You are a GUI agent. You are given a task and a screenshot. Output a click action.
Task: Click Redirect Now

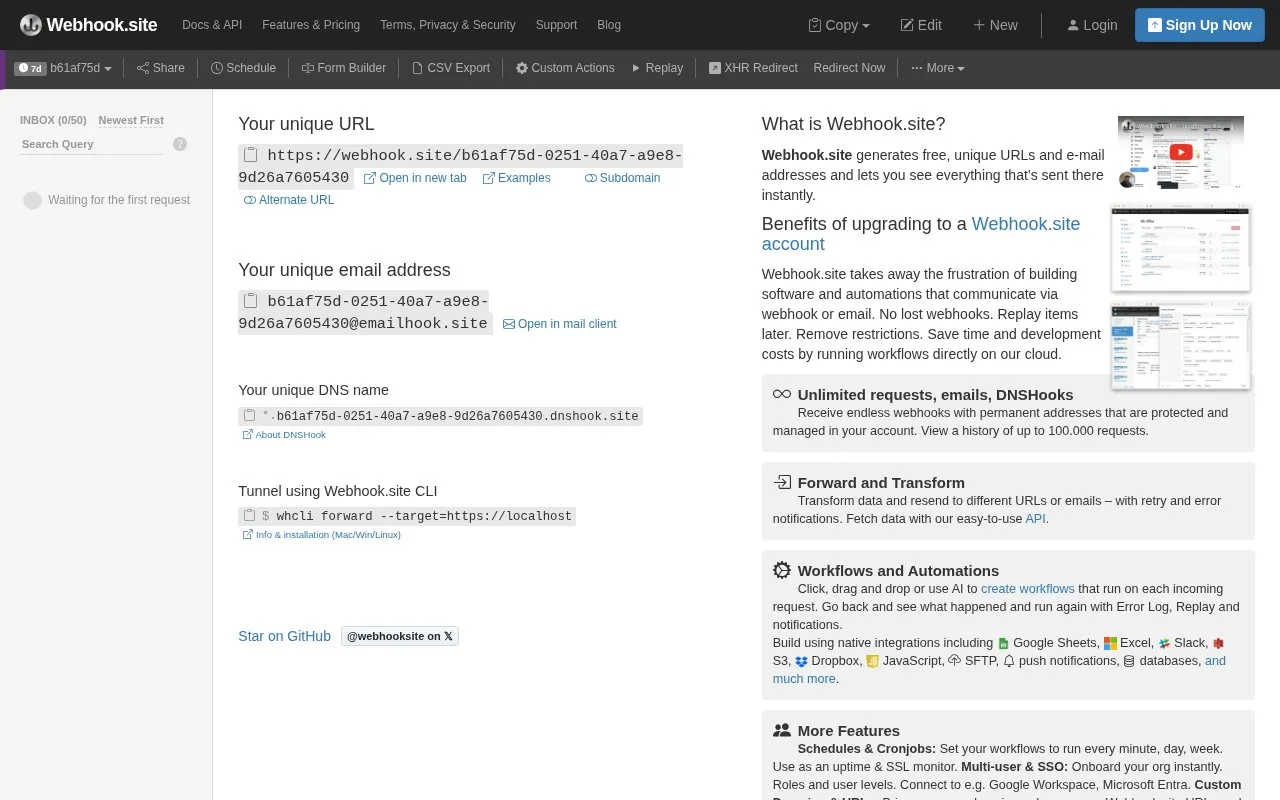tap(849, 68)
